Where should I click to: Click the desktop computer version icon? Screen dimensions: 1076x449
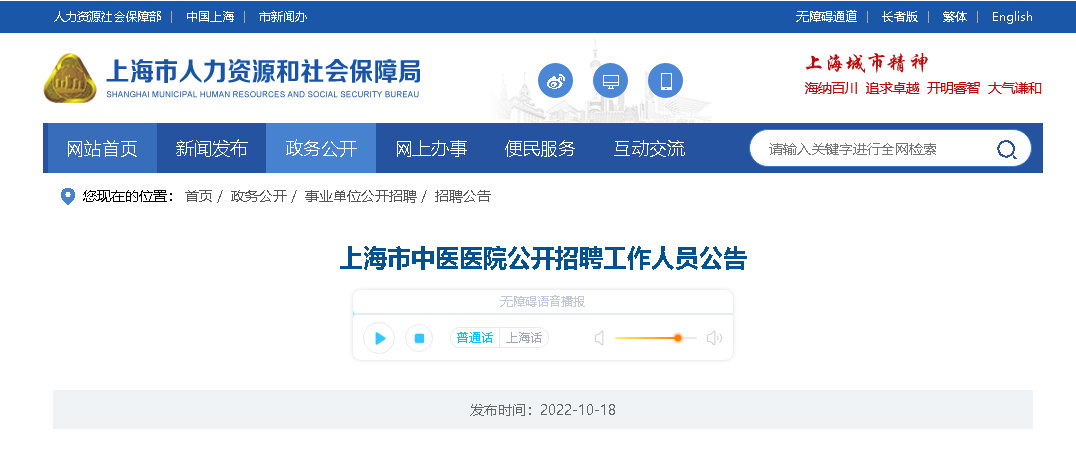[x=610, y=80]
